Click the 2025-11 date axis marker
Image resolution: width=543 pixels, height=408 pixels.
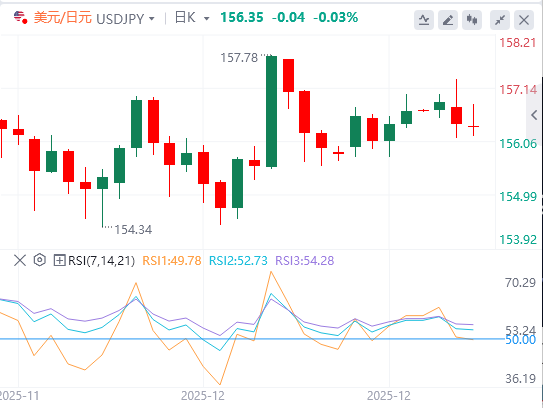click(19, 395)
